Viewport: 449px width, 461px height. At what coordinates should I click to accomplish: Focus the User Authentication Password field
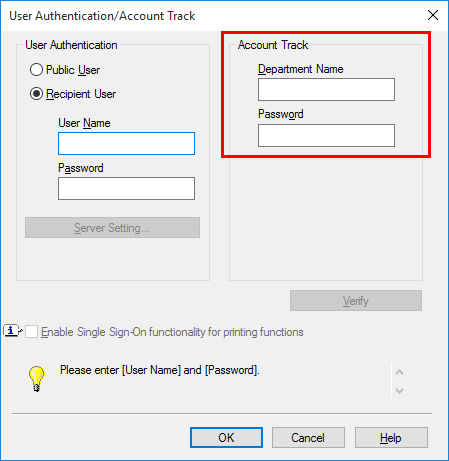tap(126, 189)
